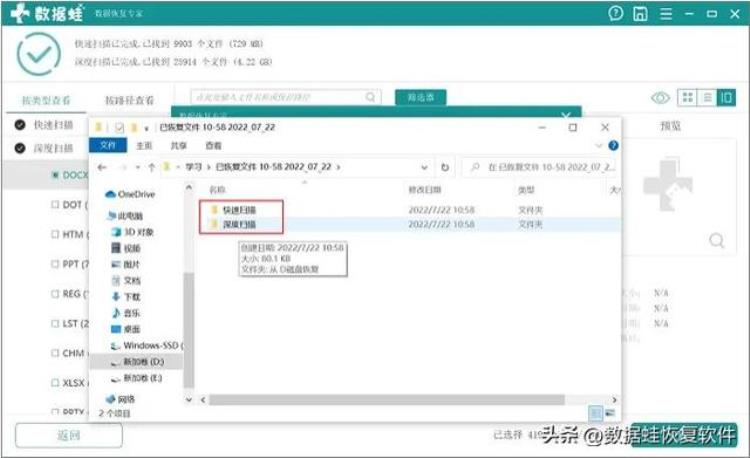The width and height of the screenshot is (750, 458).
Task: Select the details view icon in Explorer status bar
Action: [x=595, y=413]
